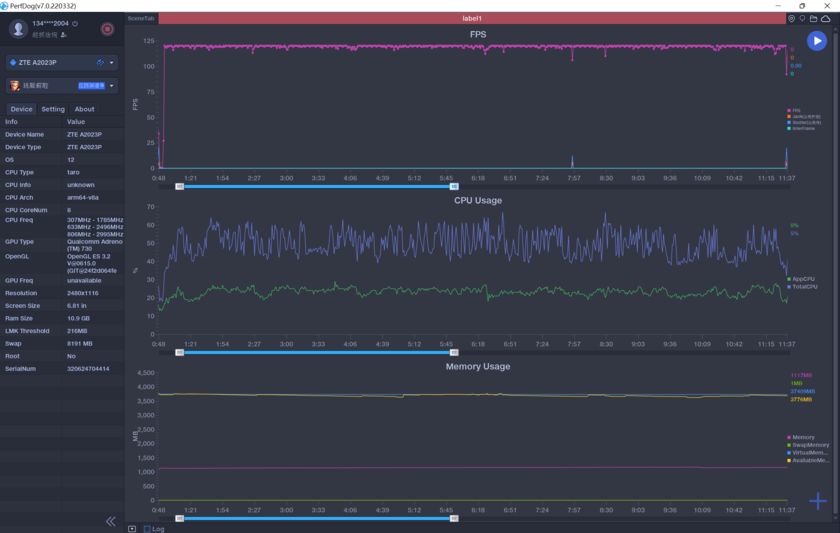840x533 pixels.
Task: Switch to the Setting tab
Action: [53, 109]
